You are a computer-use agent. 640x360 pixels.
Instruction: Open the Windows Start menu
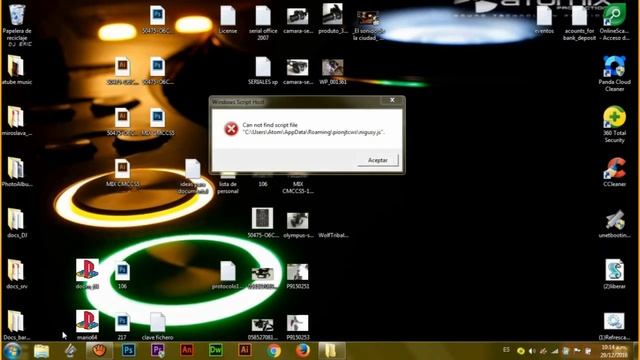12,351
